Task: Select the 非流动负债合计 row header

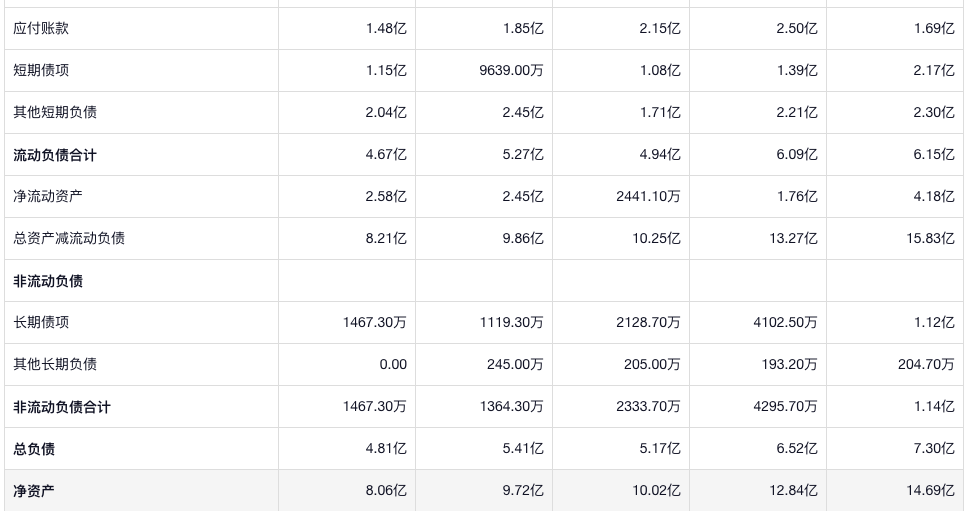Action: pos(62,407)
